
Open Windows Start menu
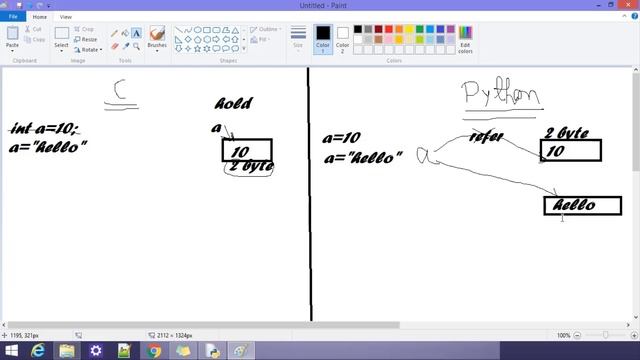point(11,351)
